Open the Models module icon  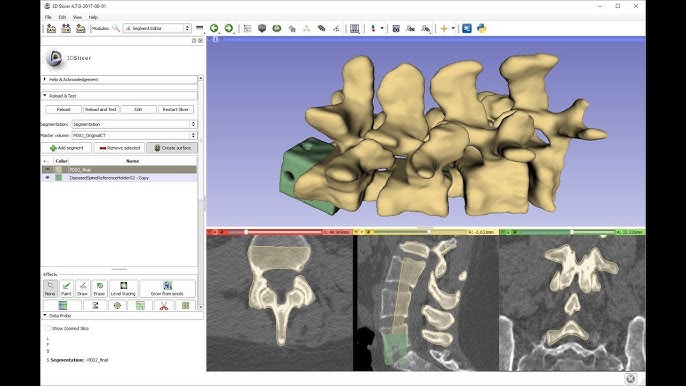pos(276,28)
